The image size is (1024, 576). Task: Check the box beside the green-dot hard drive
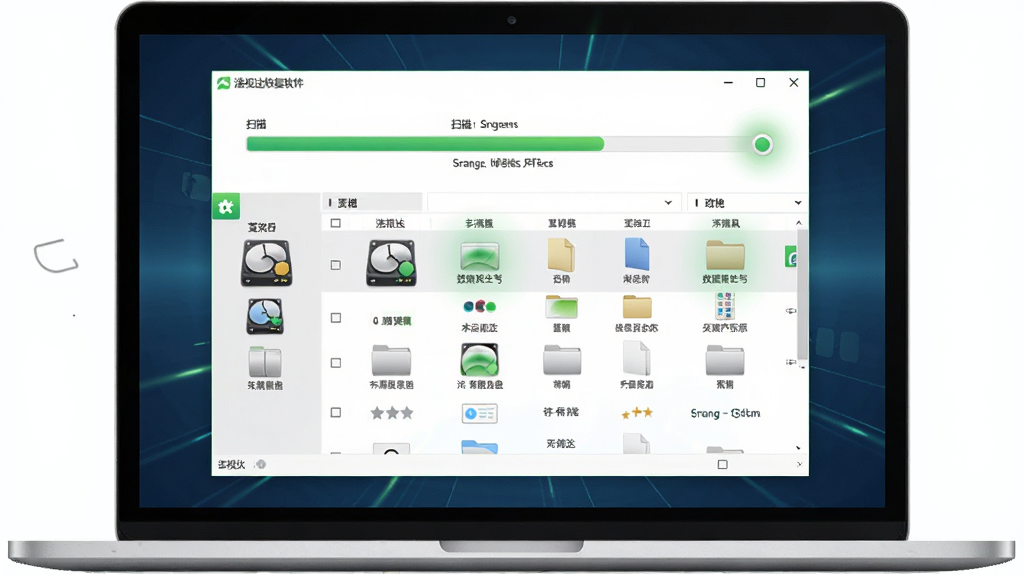[336, 265]
